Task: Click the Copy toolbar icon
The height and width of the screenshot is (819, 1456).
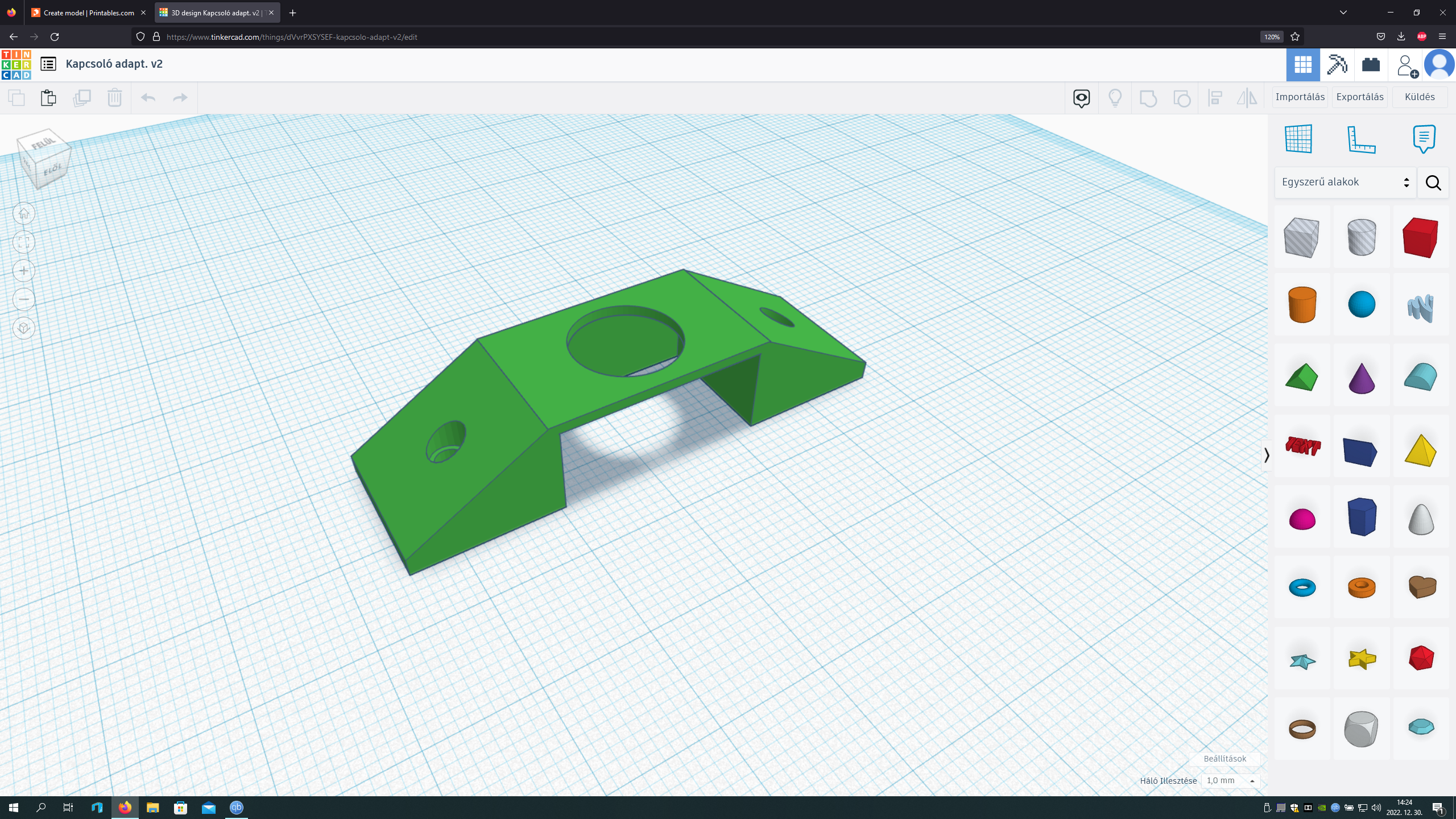Action: (16, 98)
